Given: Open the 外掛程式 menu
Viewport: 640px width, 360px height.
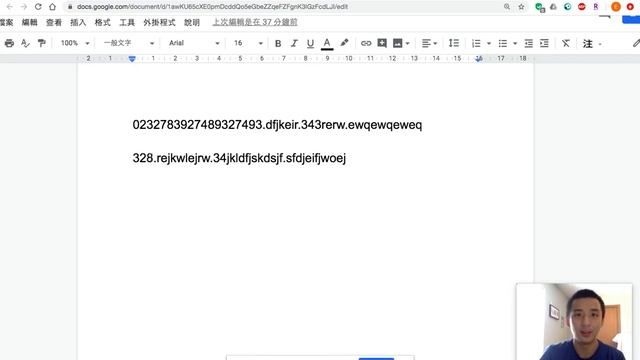Looking at the screenshot, I should 159,22.
